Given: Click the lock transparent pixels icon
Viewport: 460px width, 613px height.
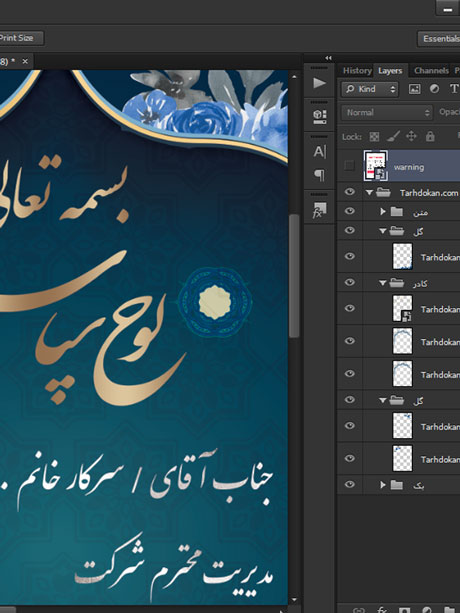Looking at the screenshot, I should click(374, 136).
